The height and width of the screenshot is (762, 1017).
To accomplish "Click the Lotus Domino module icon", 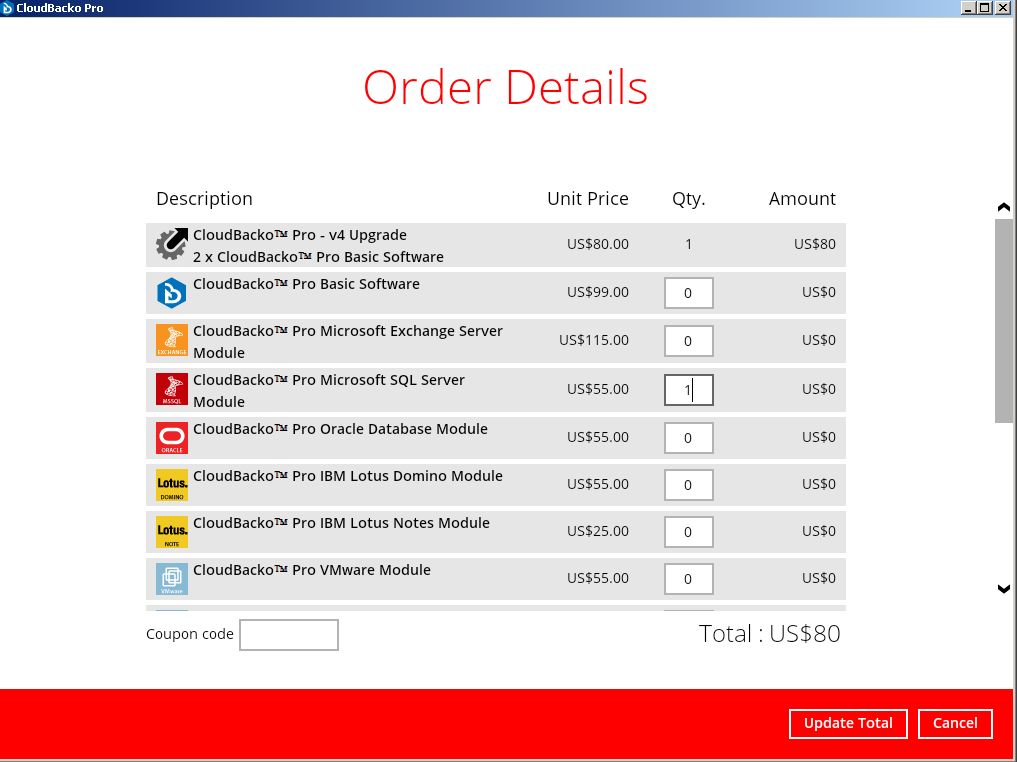I will [x=172, y=485].
